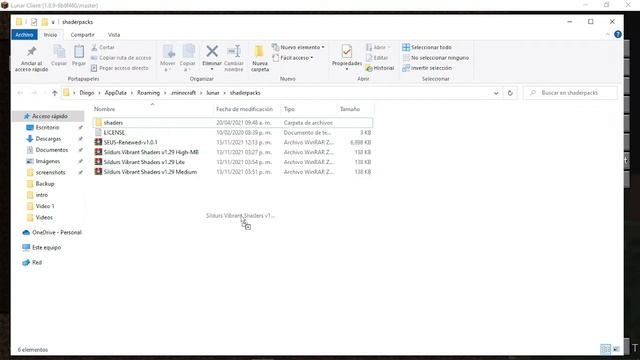The image size is (640, 360).
Task: Select Copiar ruta de acceso
Action: (x=121, y=58)
